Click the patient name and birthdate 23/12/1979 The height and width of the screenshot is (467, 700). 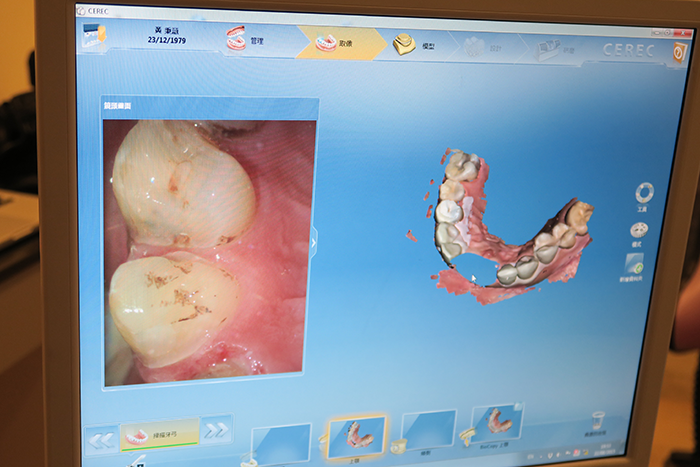pos(167,35)
